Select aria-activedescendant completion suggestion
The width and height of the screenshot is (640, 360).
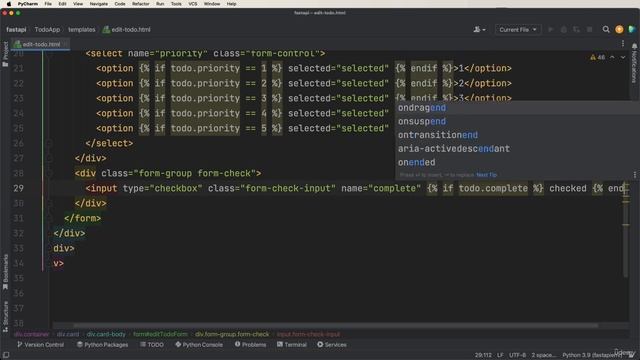(x=517, y=149)
